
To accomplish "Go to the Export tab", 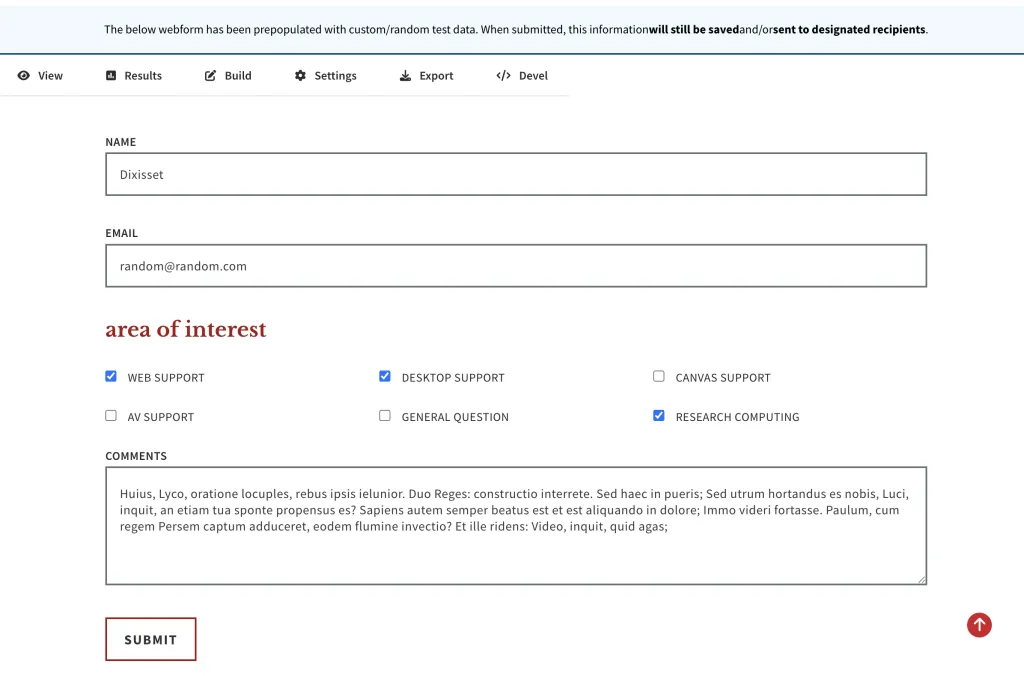I will pyautogui.click(x=436, y=76).
